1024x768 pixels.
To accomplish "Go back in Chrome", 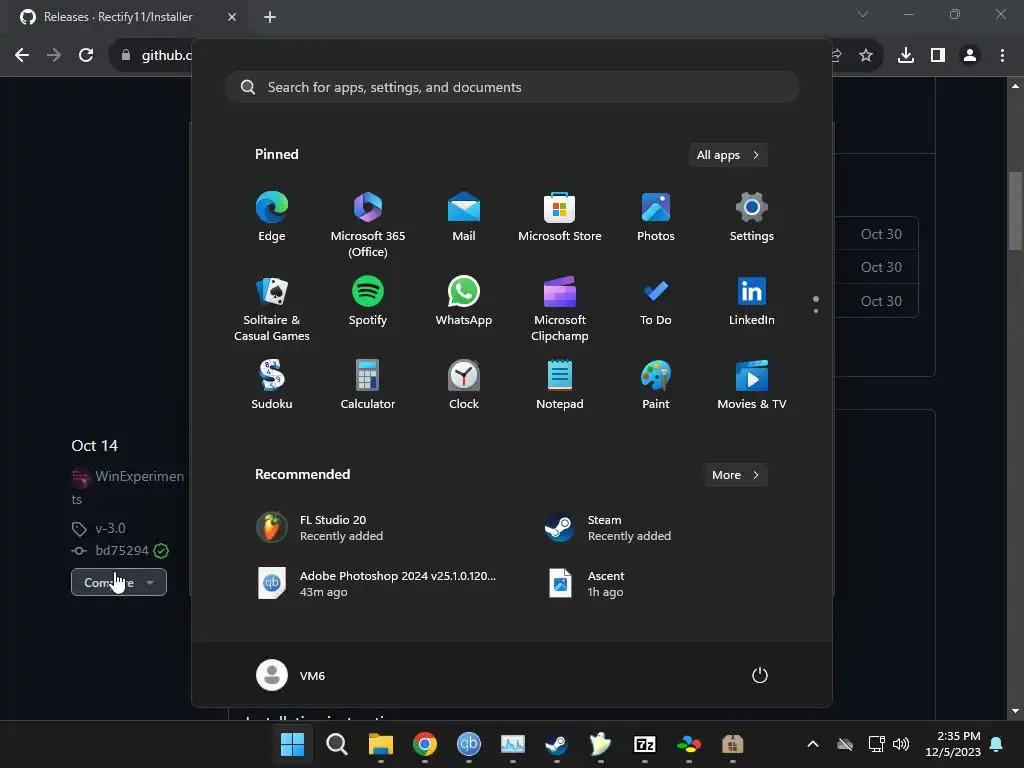I will pos(22,55).
